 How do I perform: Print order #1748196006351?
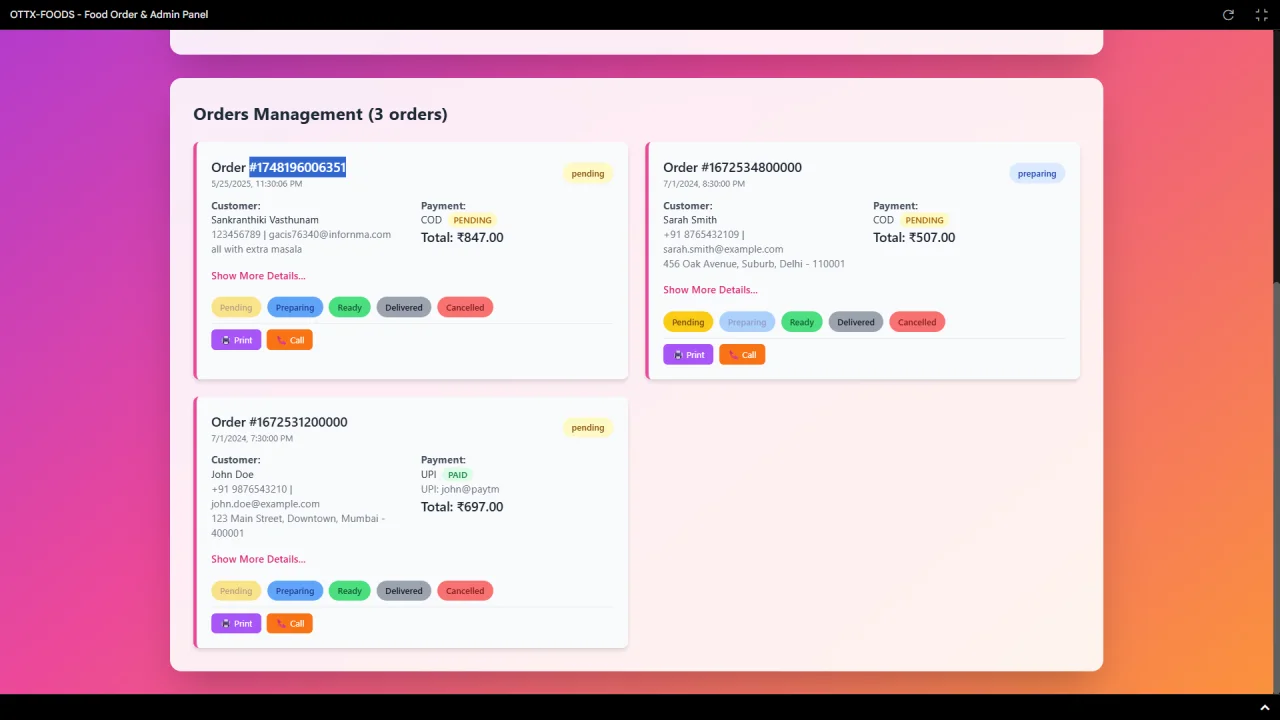point(236,340)
